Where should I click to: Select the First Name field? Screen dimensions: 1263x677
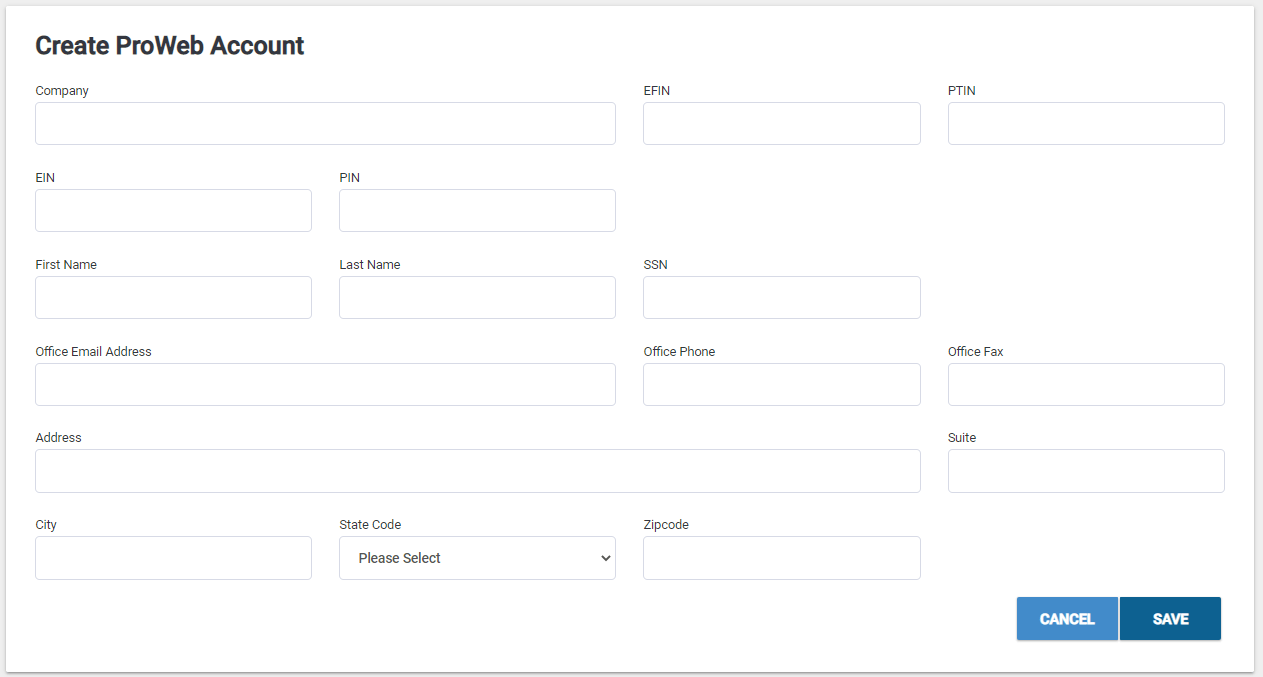(x=173, y=297)
